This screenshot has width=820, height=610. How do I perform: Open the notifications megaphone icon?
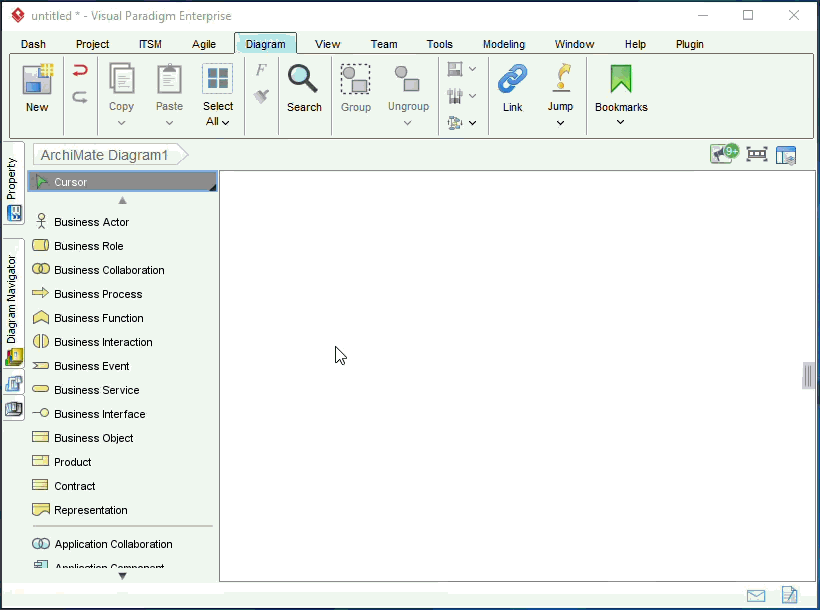click(724, 154)
